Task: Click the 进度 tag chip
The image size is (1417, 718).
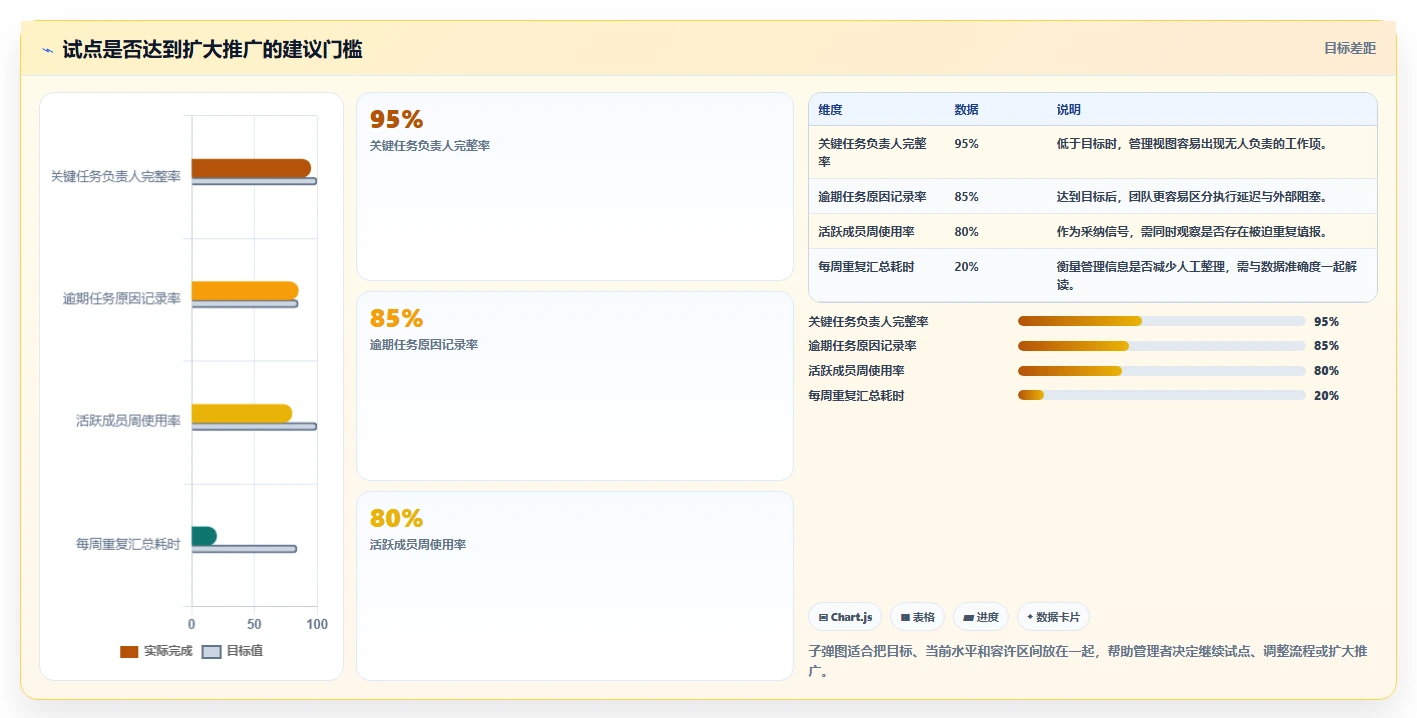Action: coord(981,617)
